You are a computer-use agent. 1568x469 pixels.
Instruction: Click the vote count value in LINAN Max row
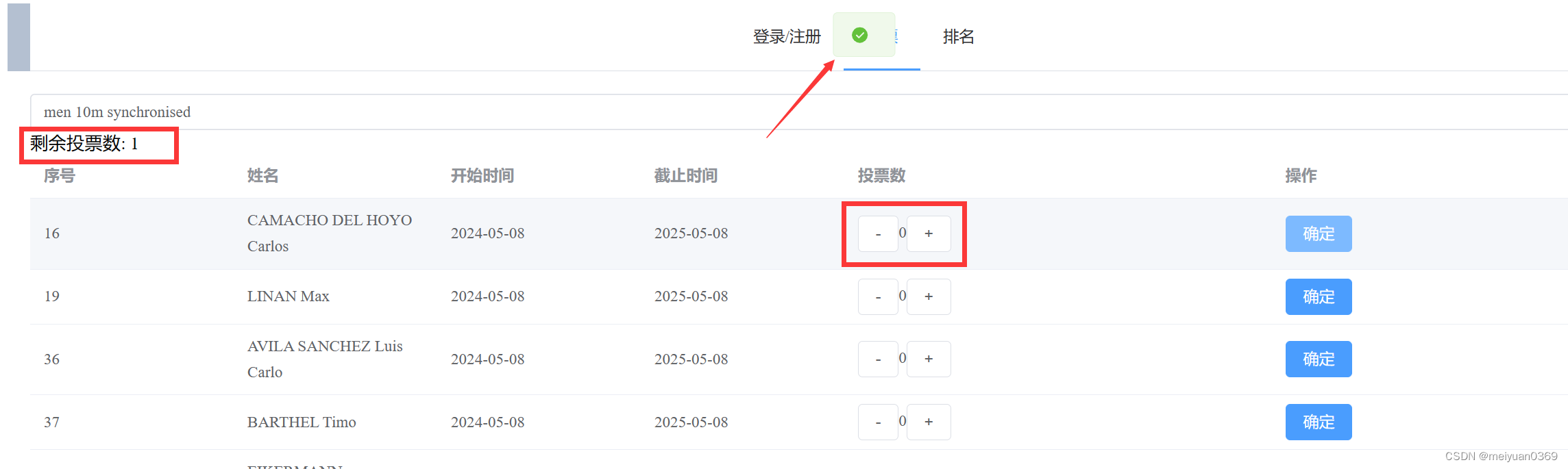point(903,295)
